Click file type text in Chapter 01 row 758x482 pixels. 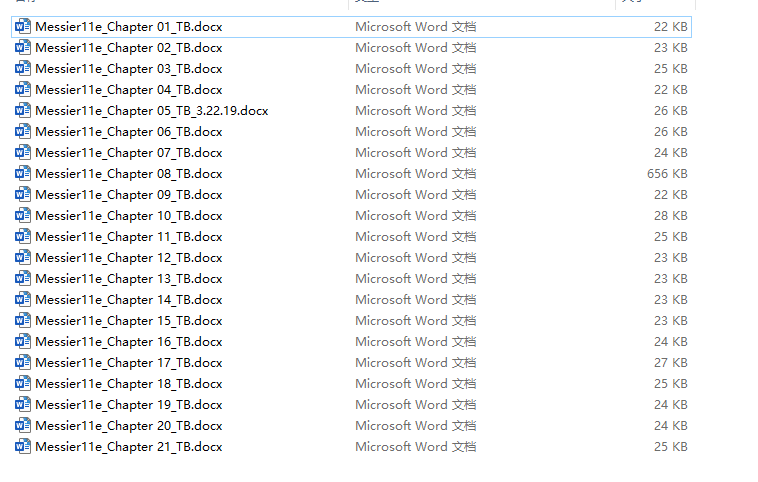coord(416,27)
